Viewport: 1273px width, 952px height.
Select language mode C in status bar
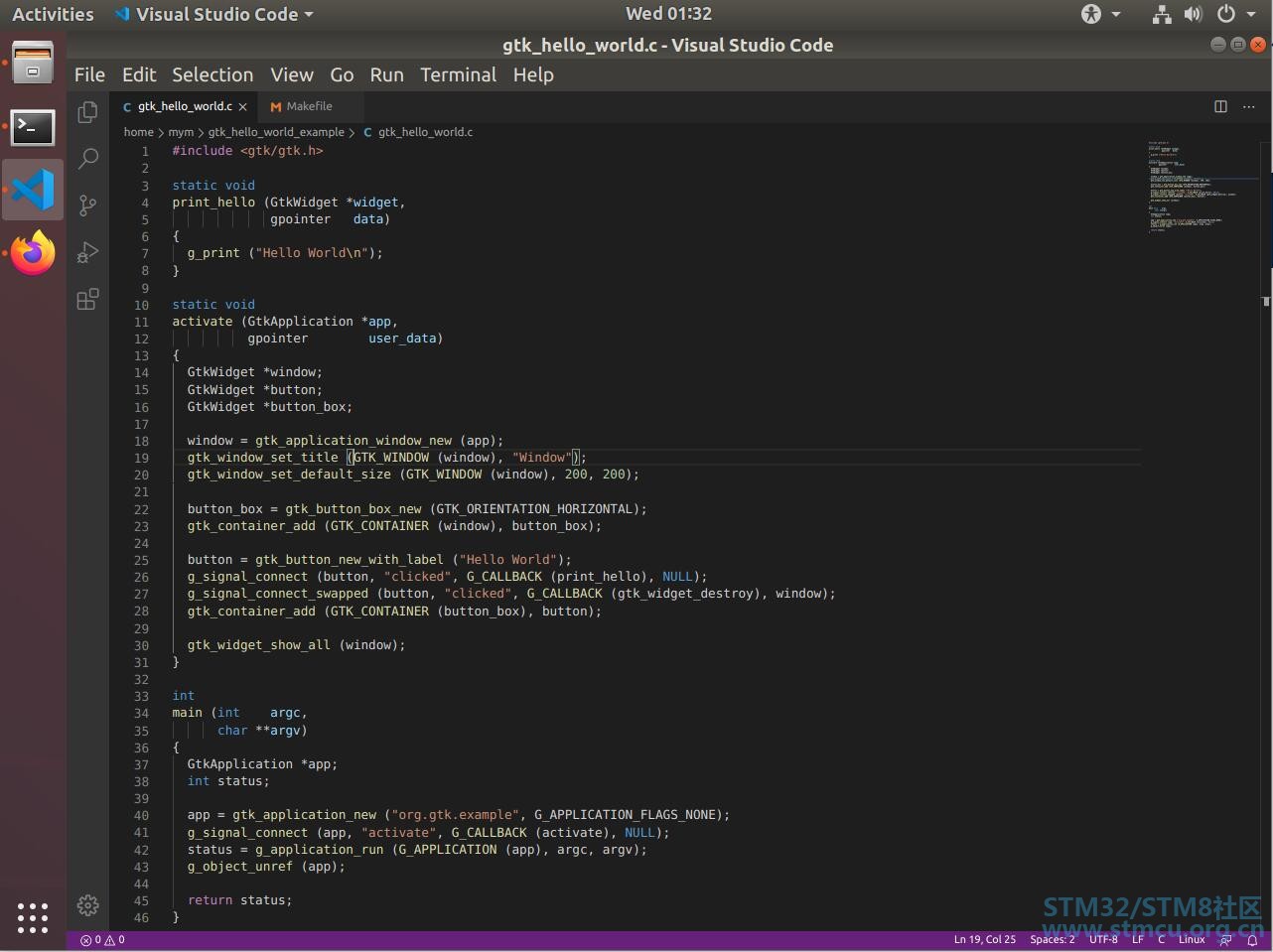click(1161, 940)
